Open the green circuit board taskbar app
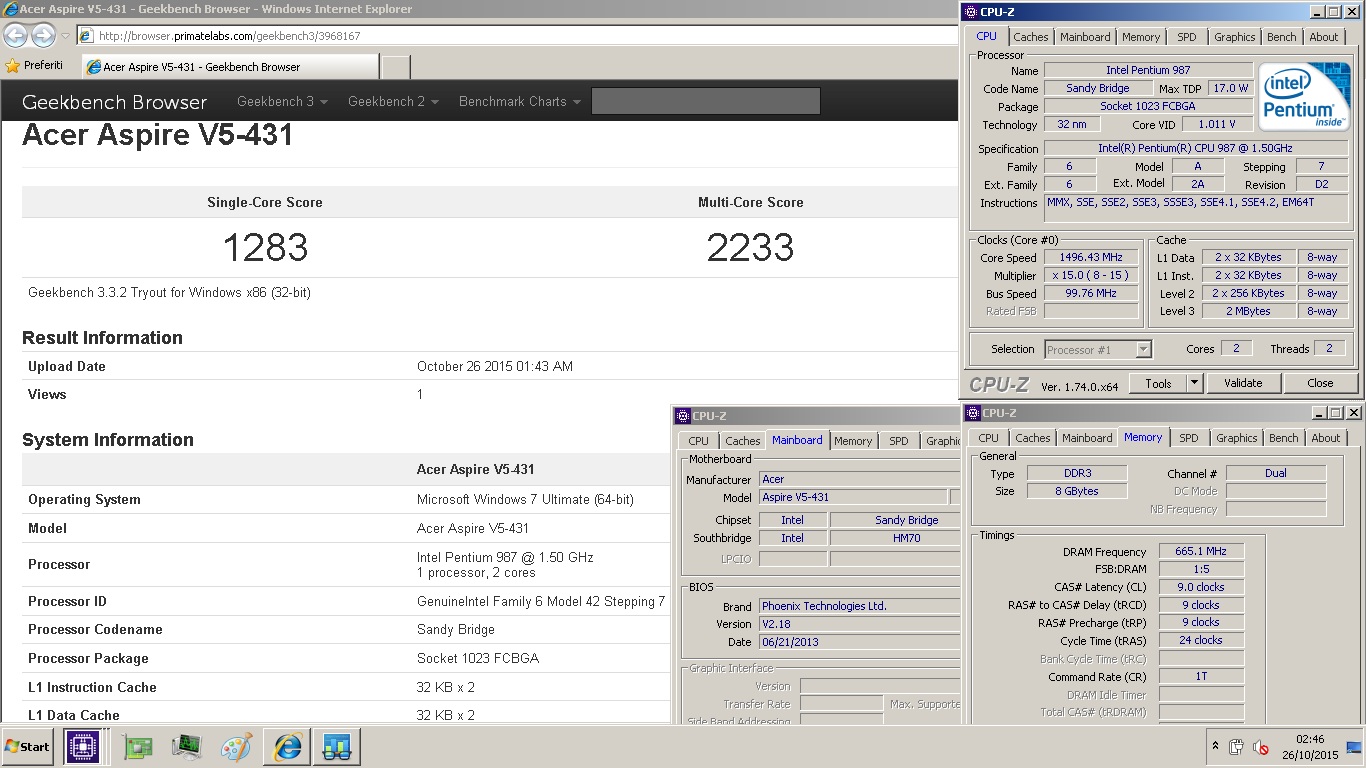 [x=137, y=747]
